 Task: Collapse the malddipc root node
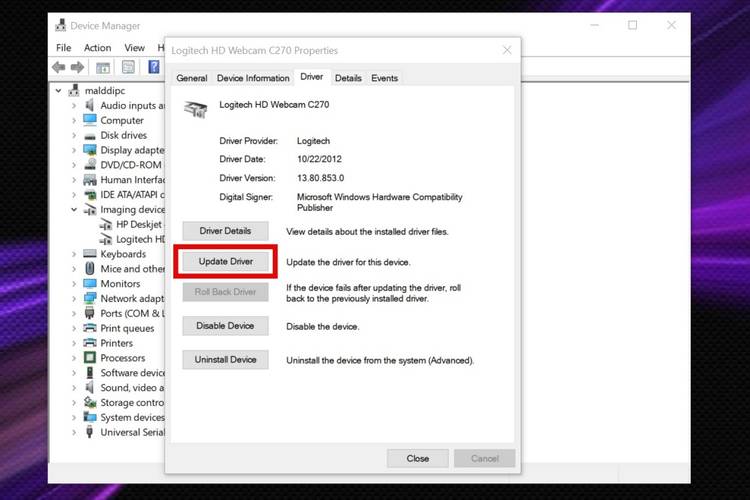(58, 90)
